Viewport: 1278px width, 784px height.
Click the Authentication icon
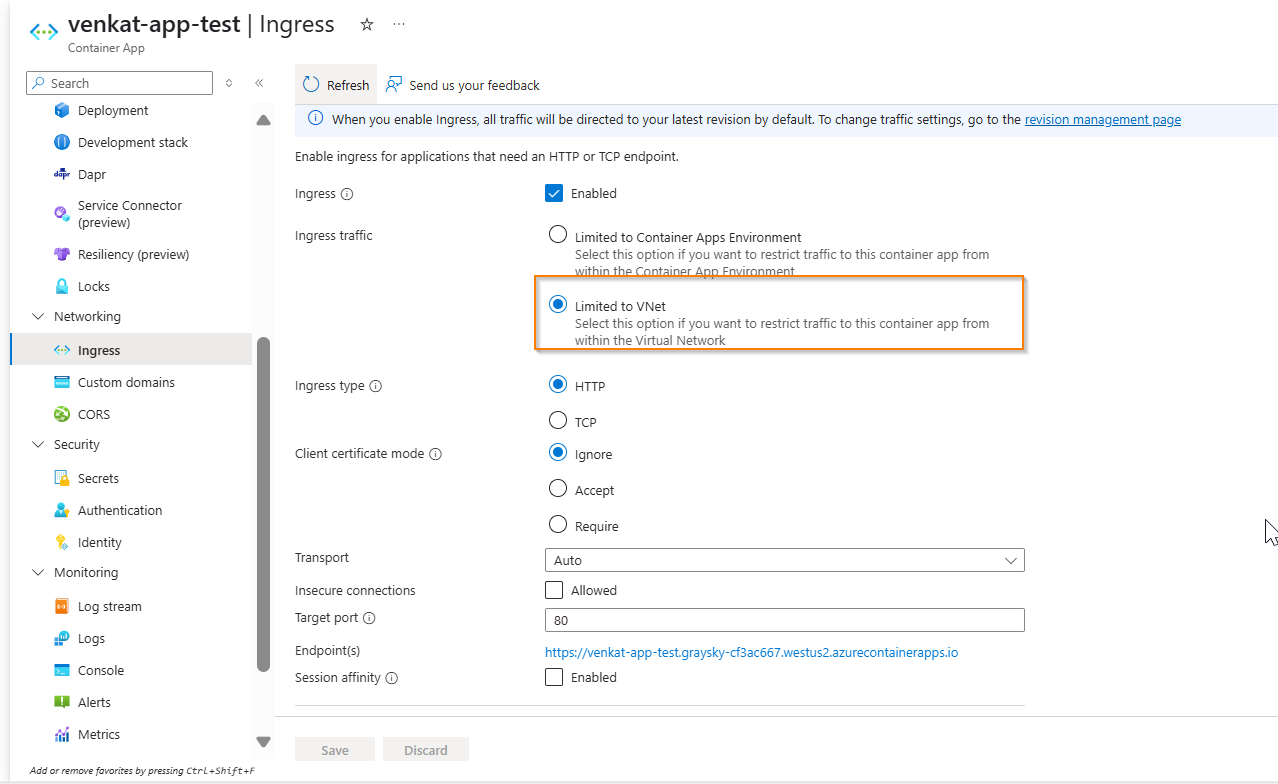point(61,511)
